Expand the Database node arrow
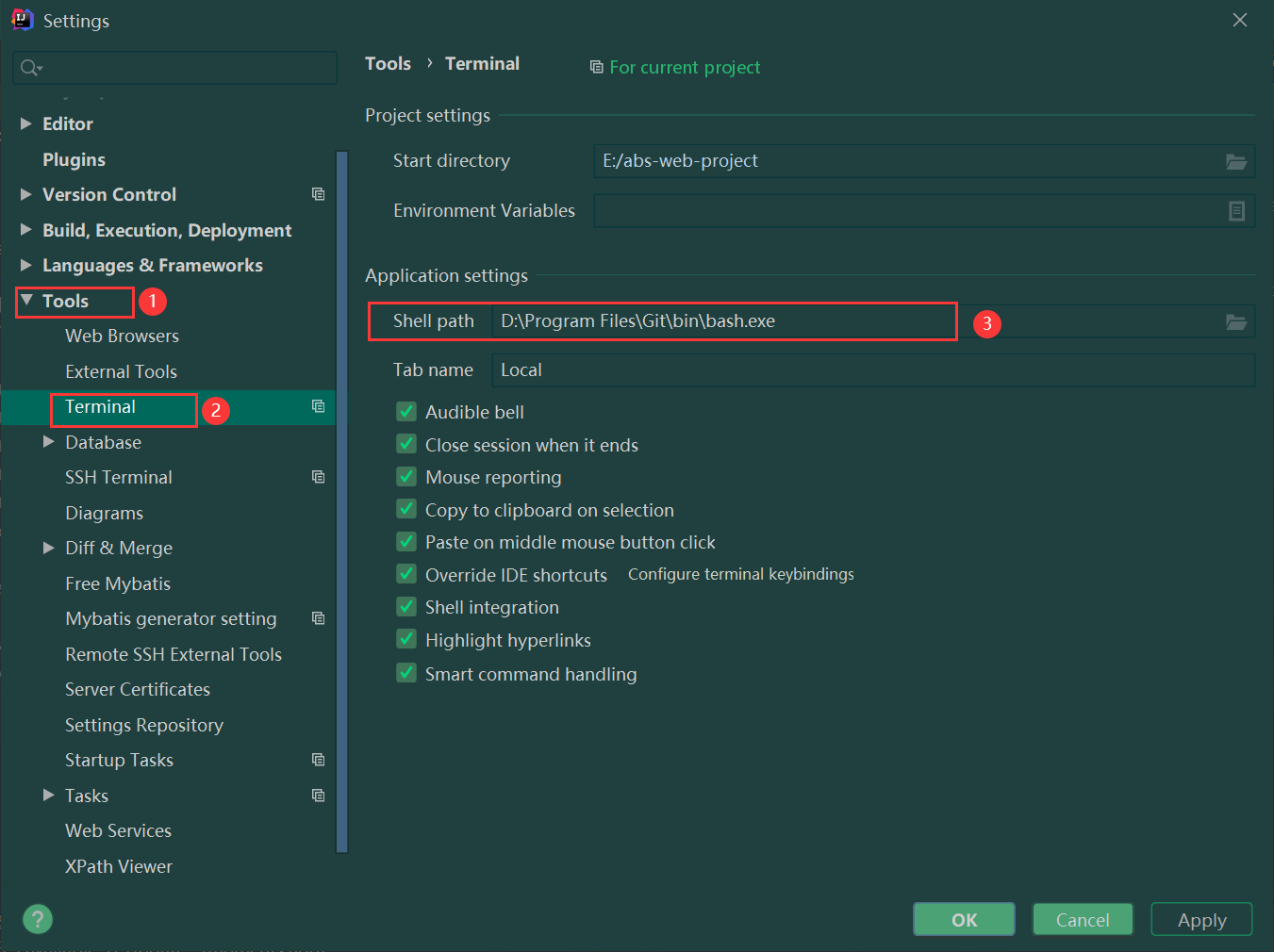 [49, 441]
